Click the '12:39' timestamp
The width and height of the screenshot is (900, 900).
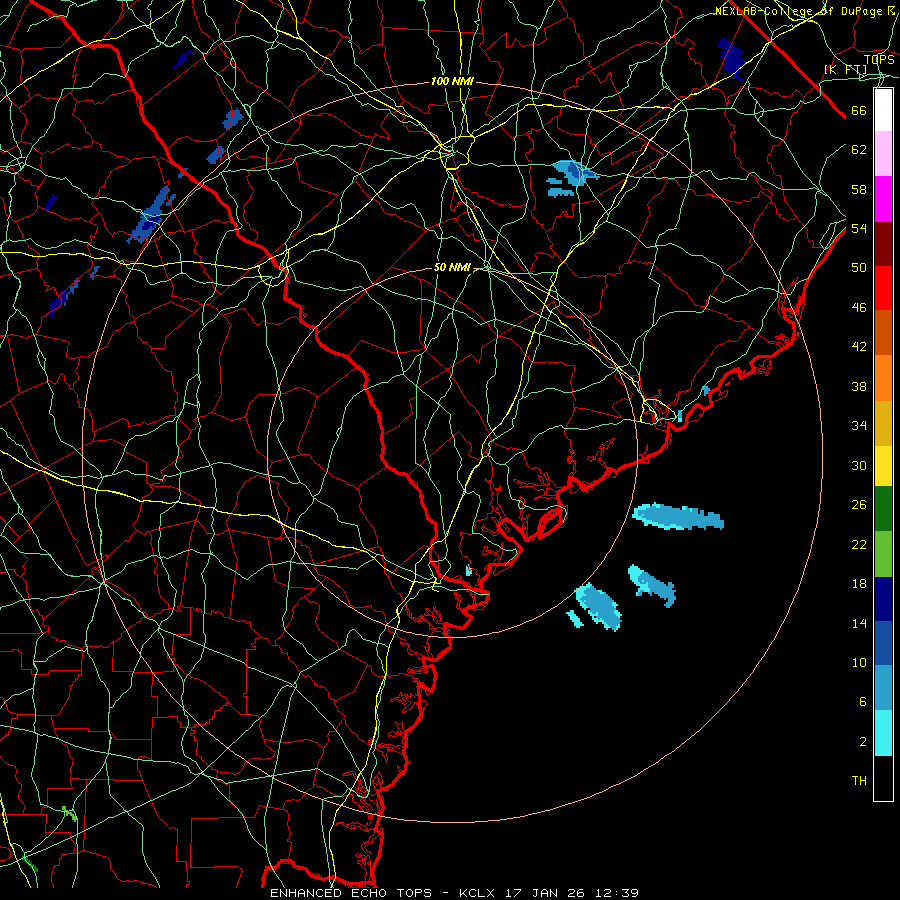[x=615, y=893]
